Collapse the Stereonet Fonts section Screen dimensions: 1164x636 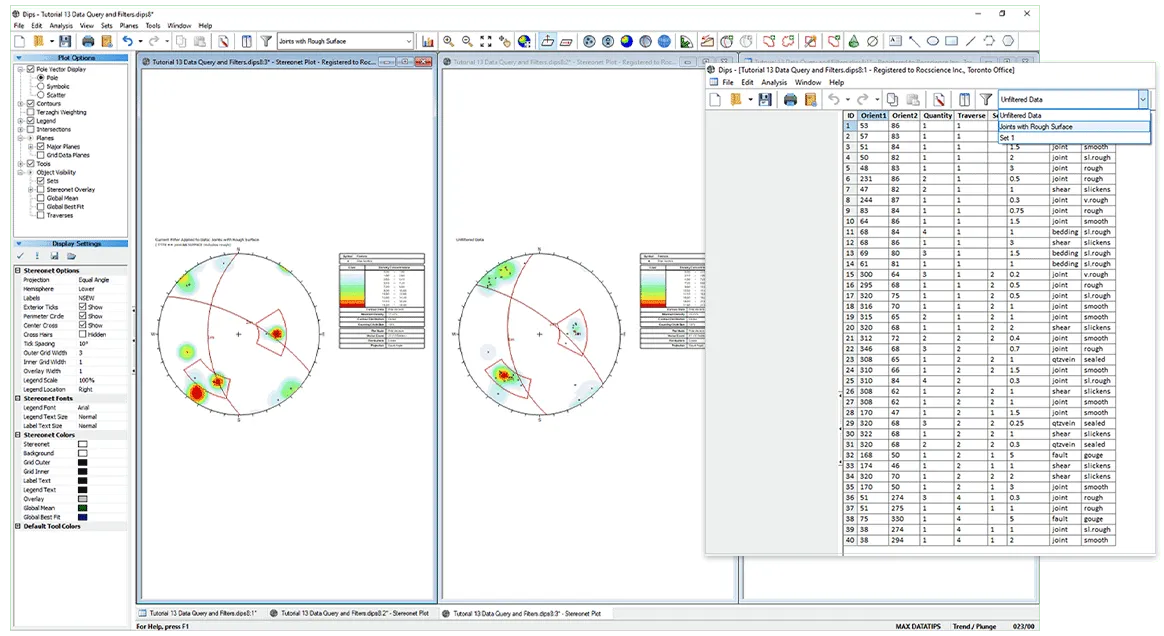click(x=18, y=399)
